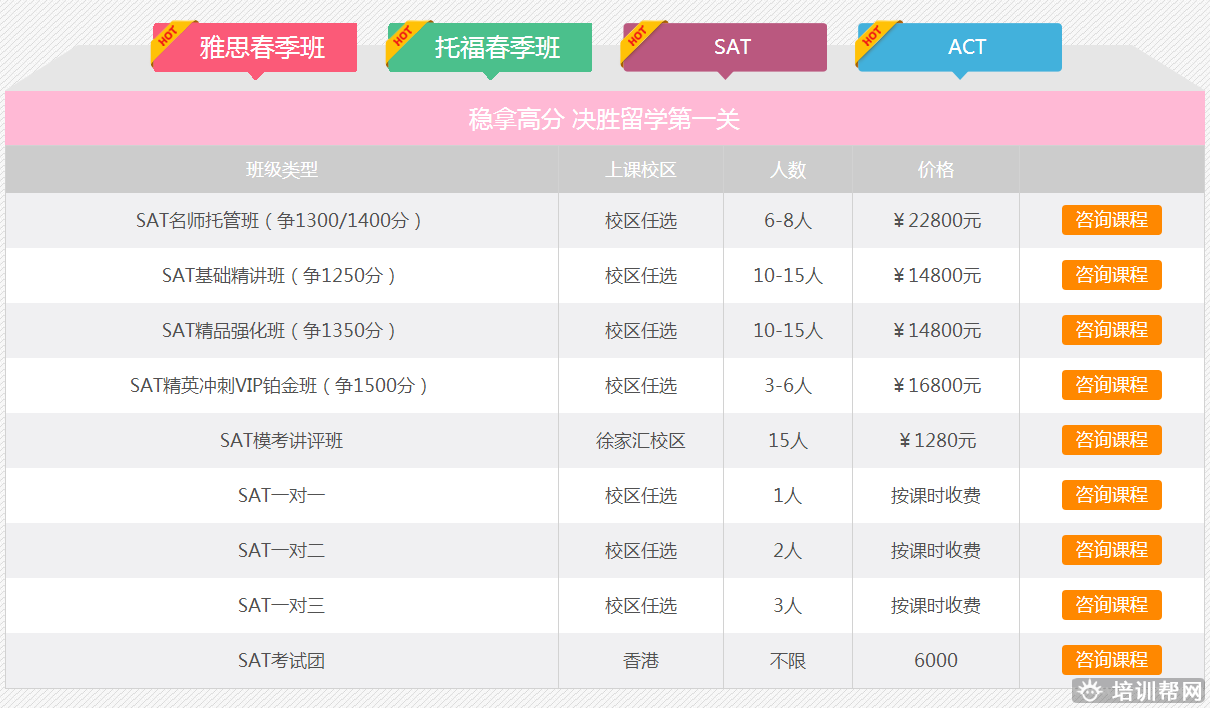Select the SAT考试团 course name

click(282, 661)
